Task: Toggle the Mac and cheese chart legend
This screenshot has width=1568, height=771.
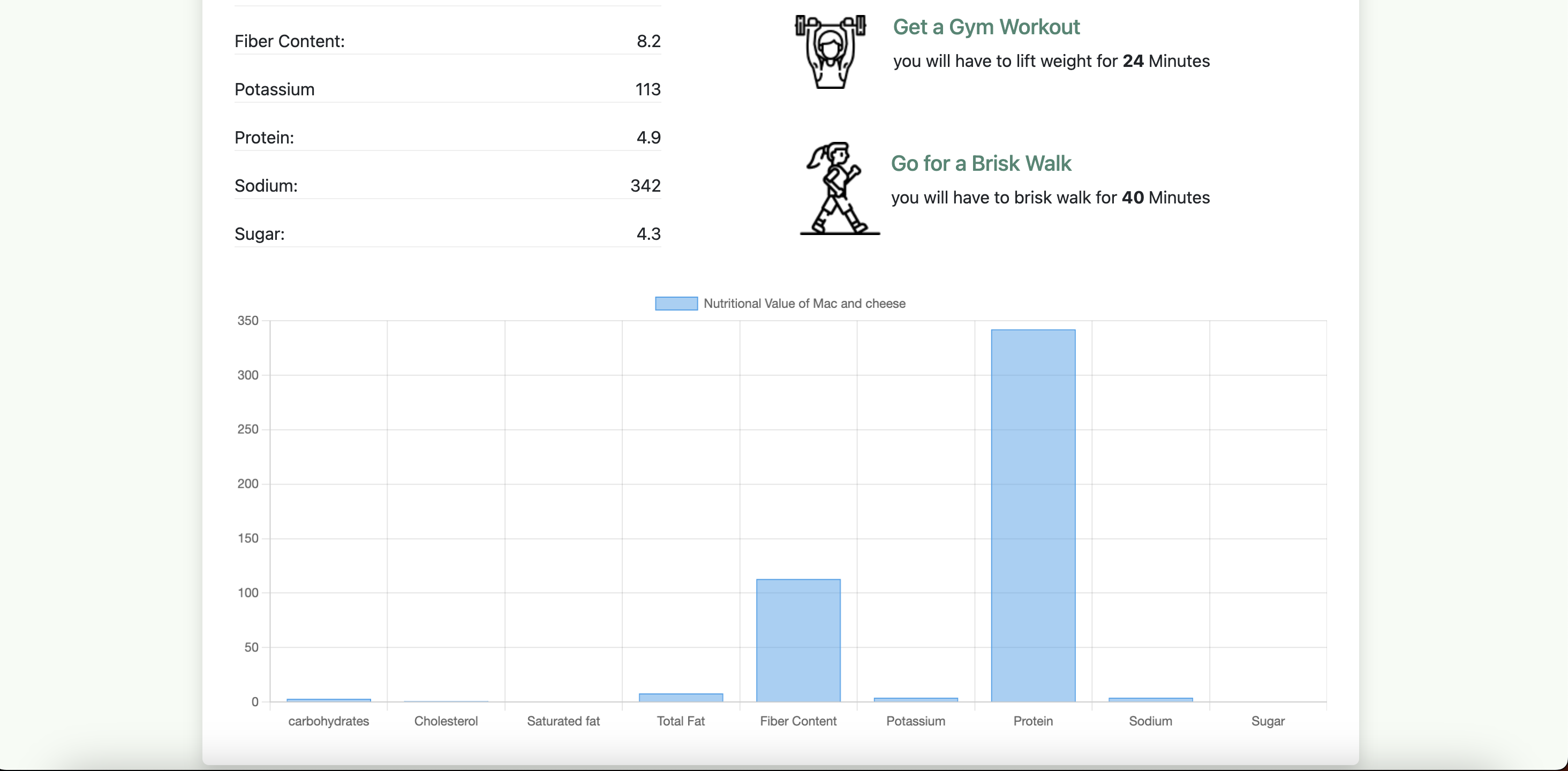Action: [676, 303]
